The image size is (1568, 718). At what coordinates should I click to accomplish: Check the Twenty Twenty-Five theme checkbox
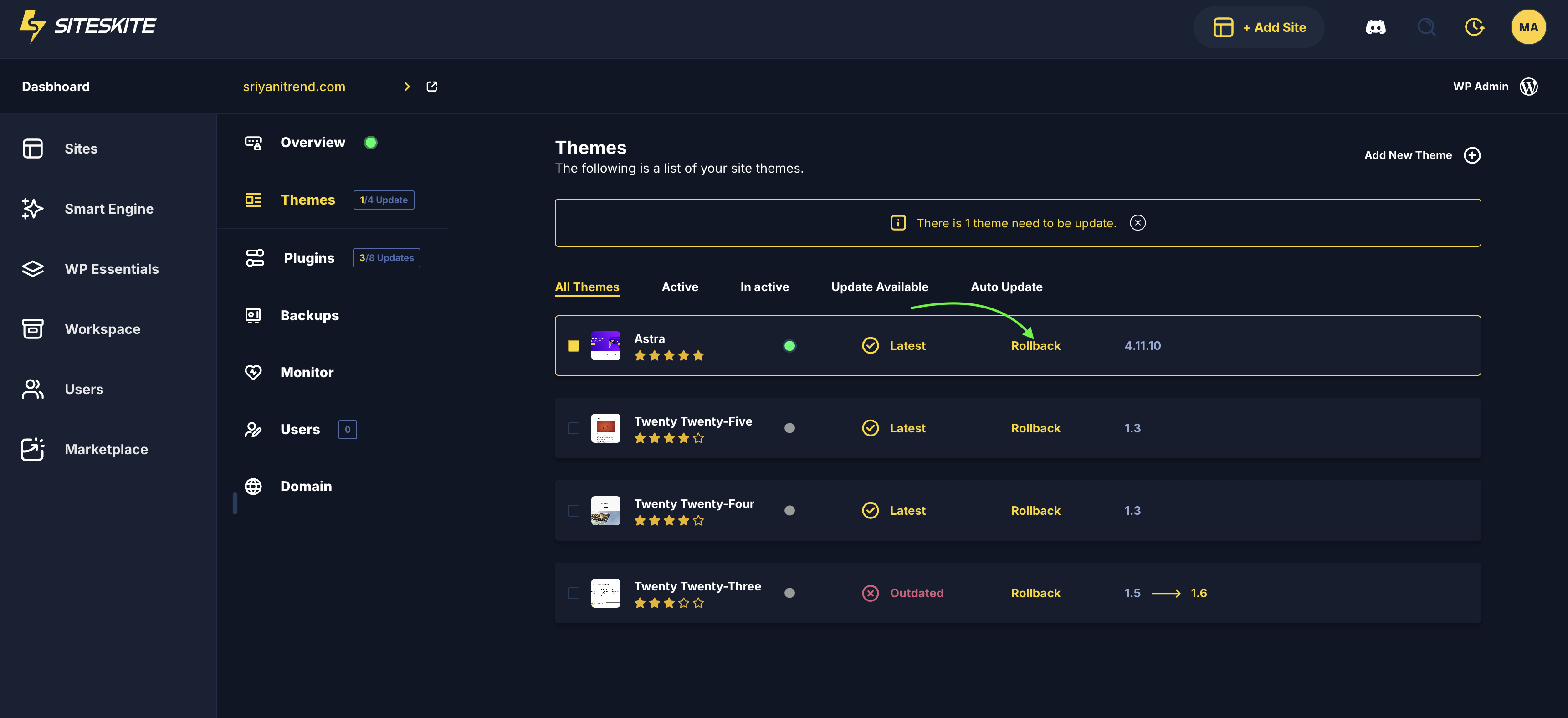(x=574, y=428)
